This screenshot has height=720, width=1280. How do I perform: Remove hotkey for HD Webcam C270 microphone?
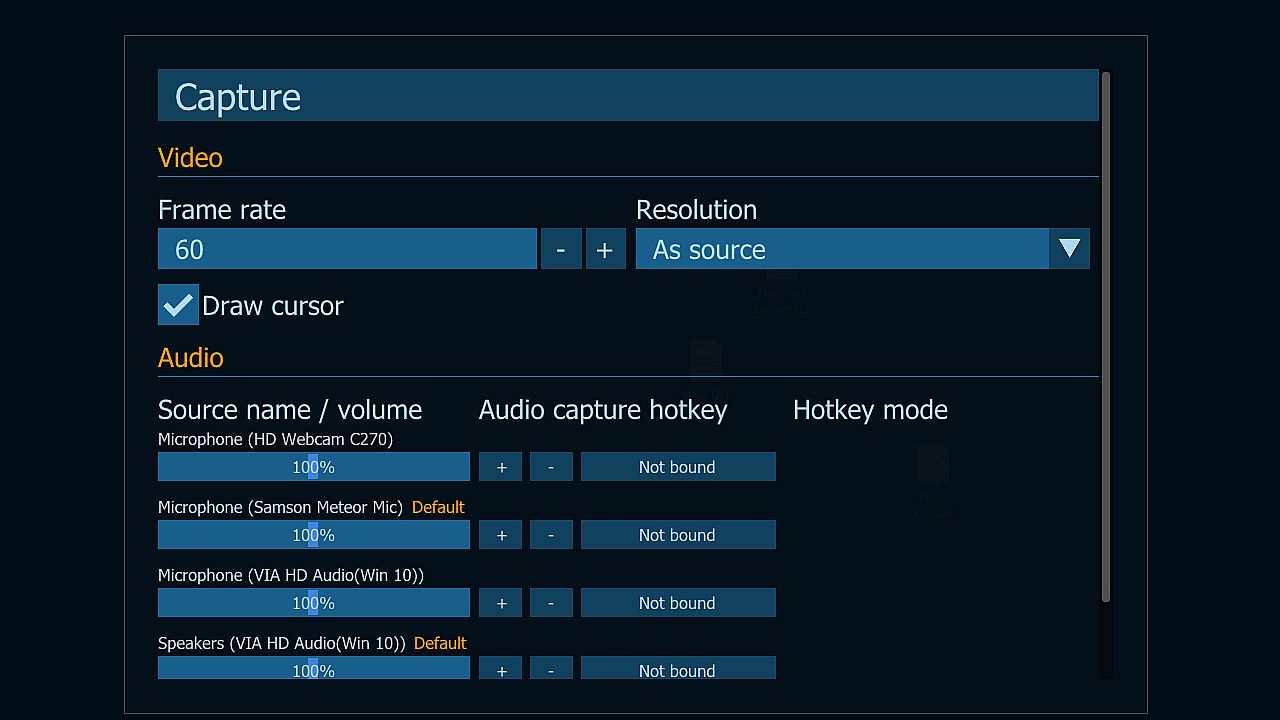(551, 467)
